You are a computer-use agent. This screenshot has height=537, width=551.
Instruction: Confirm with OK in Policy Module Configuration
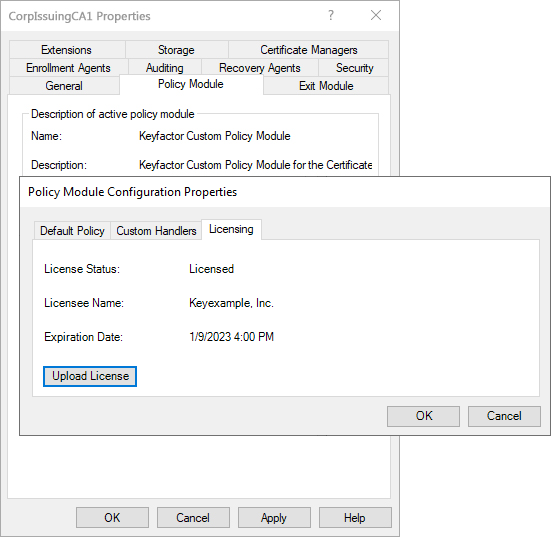423,416
